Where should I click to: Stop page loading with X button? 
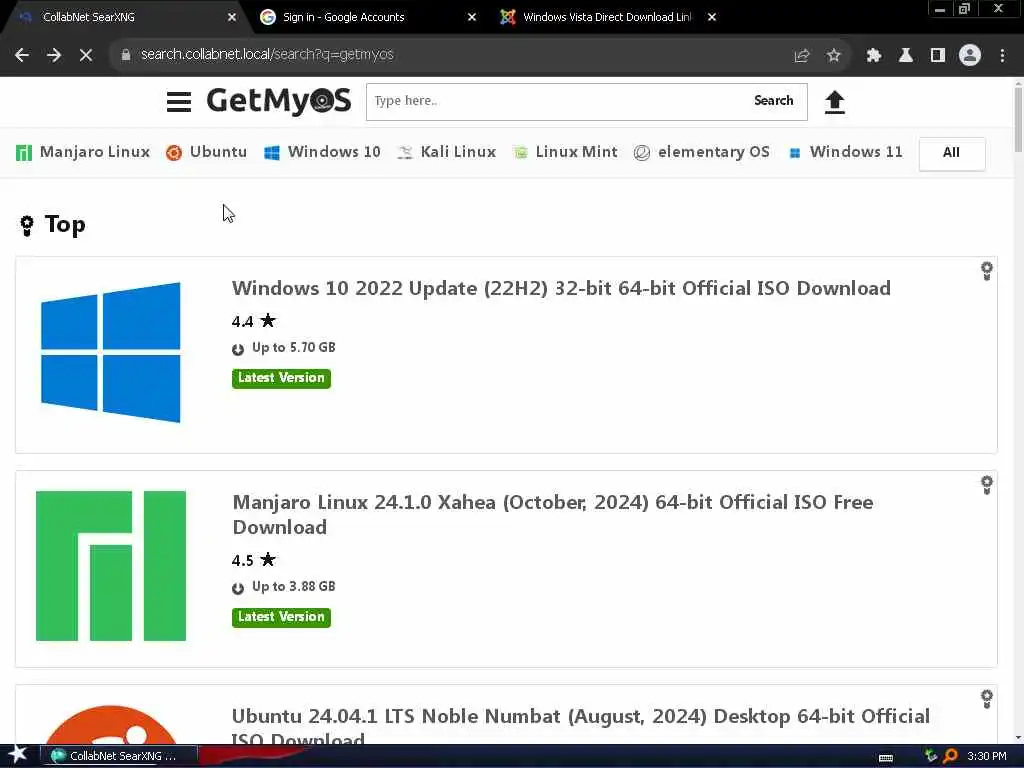coord(86,55)
